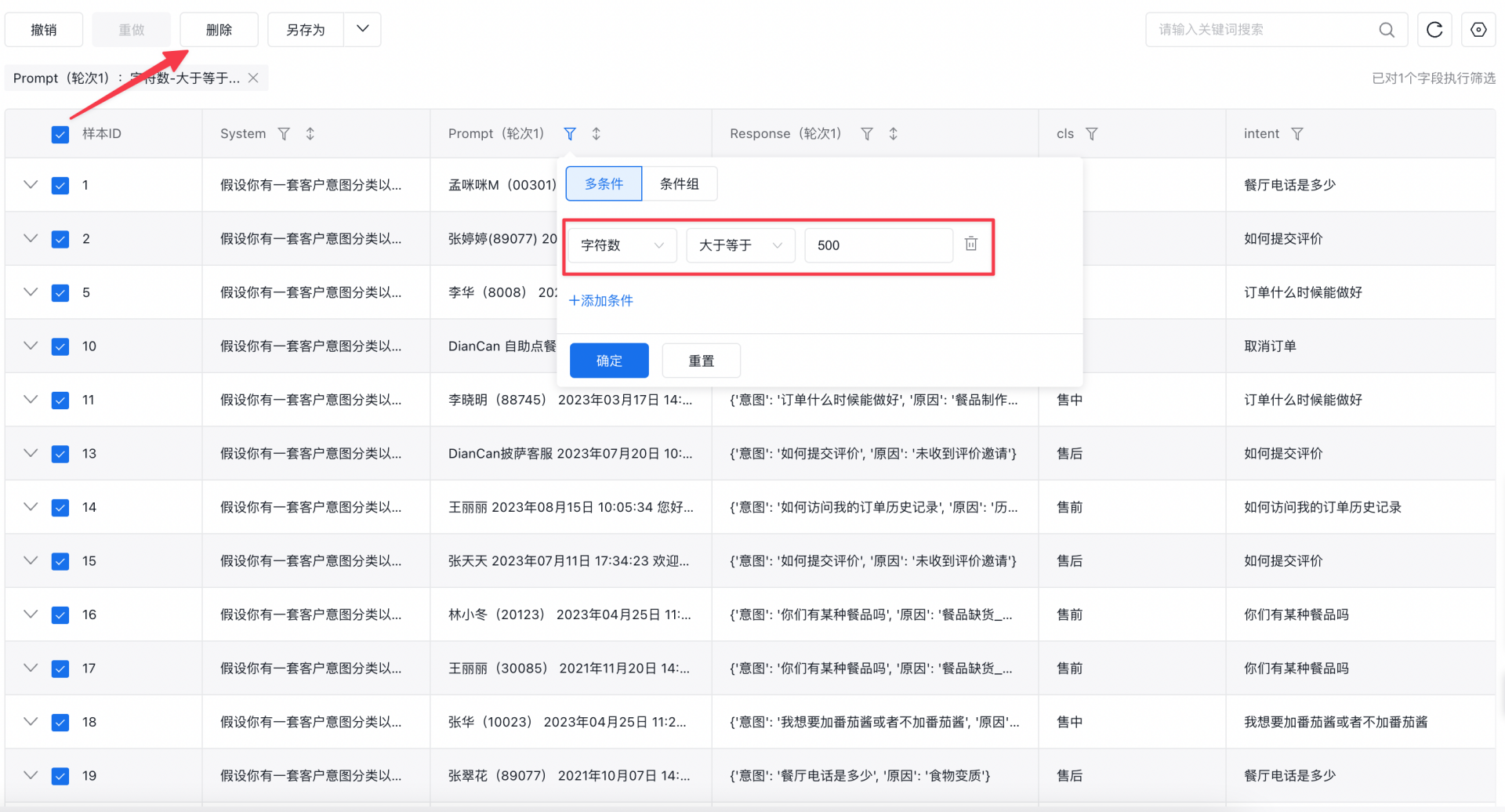Uncheck the checkbox for sample ID 13
This screenshot has width=1505, height=812.
pos(60,454)
